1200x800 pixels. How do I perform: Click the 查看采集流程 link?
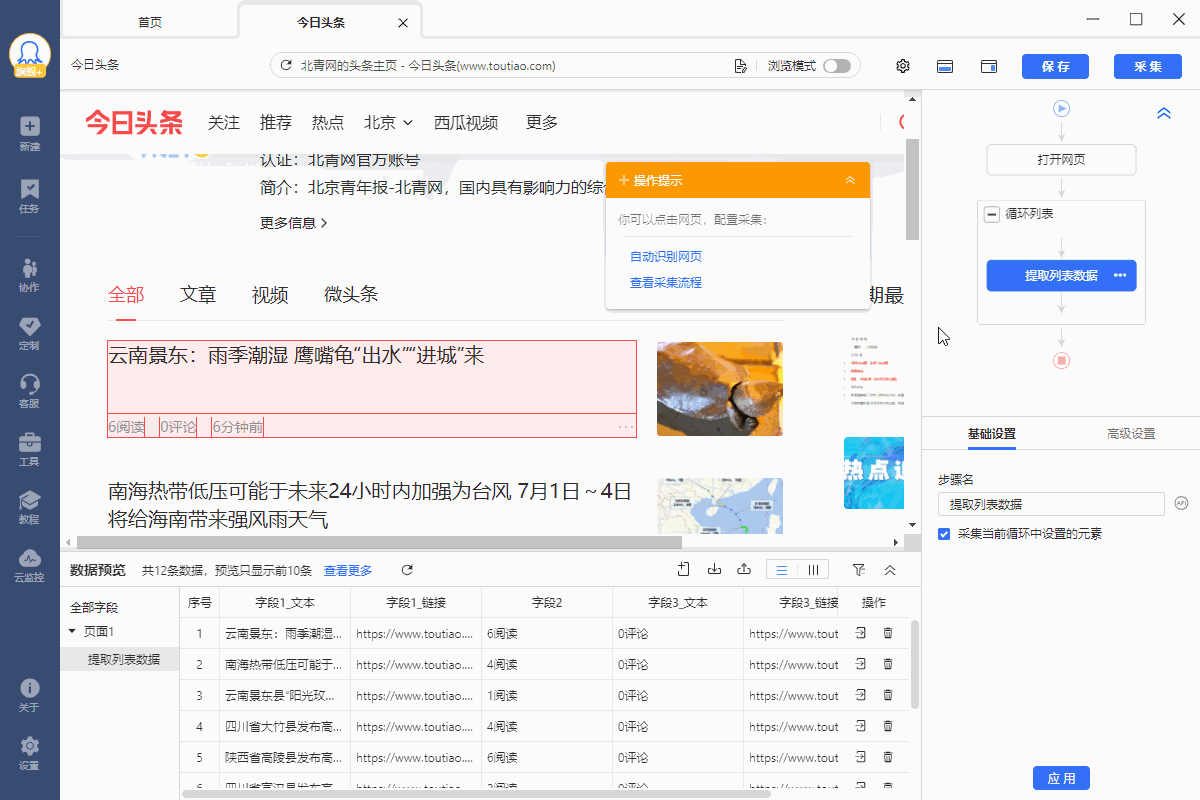point(666,283)
